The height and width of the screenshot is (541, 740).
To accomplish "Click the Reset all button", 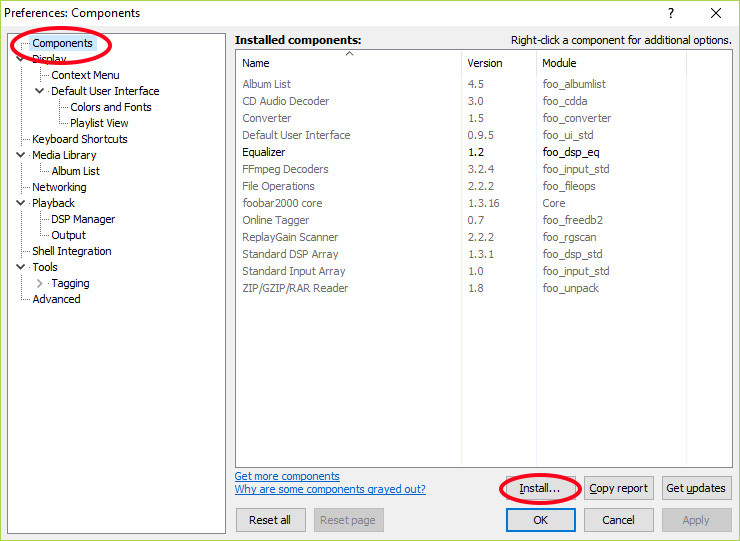I will 270,520.
